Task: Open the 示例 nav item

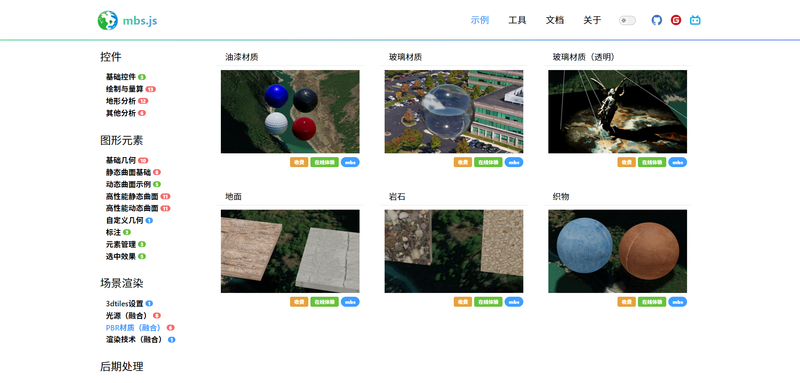Action: click(480, 20)
